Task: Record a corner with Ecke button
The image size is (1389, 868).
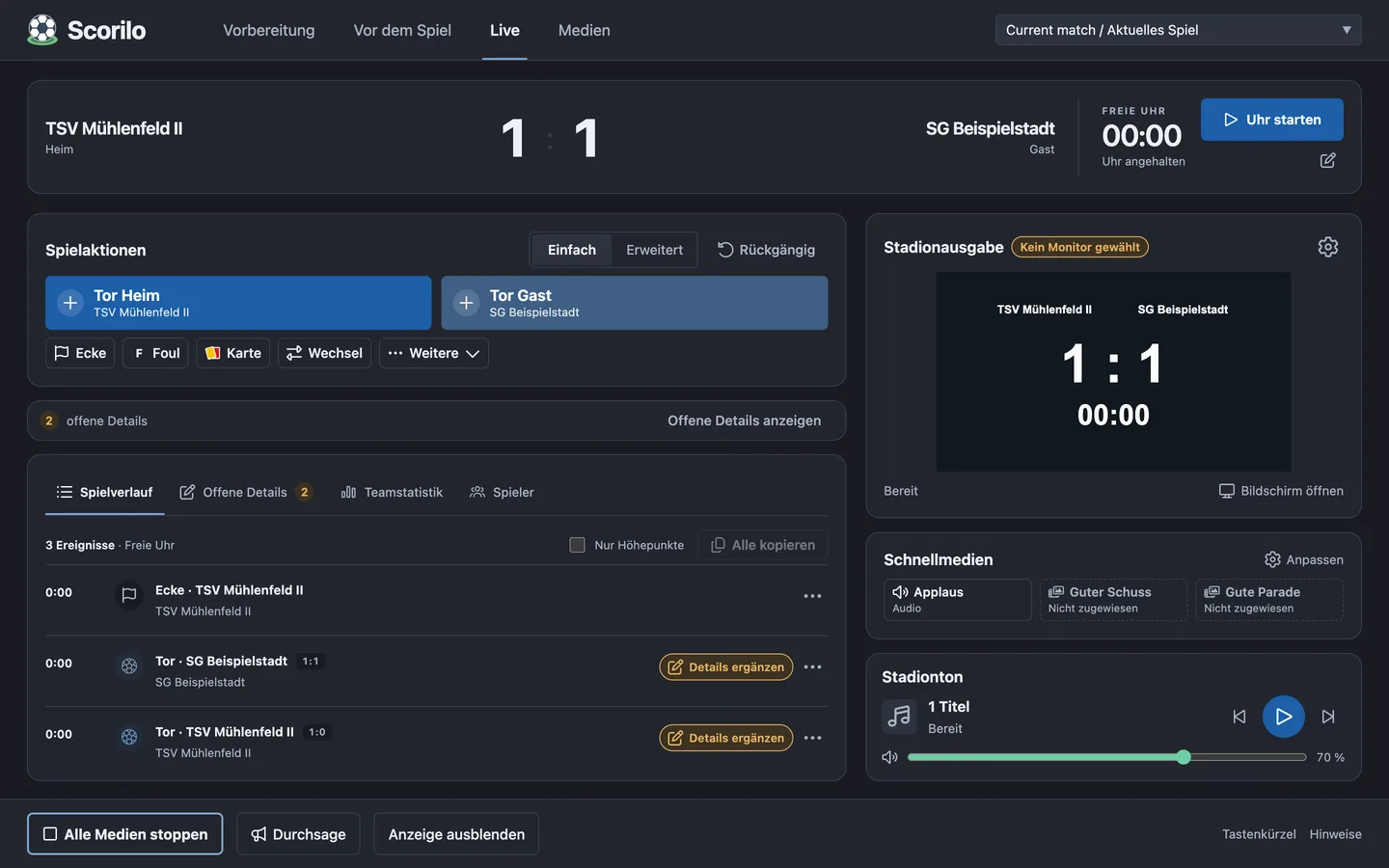Action: click(80, 353)
